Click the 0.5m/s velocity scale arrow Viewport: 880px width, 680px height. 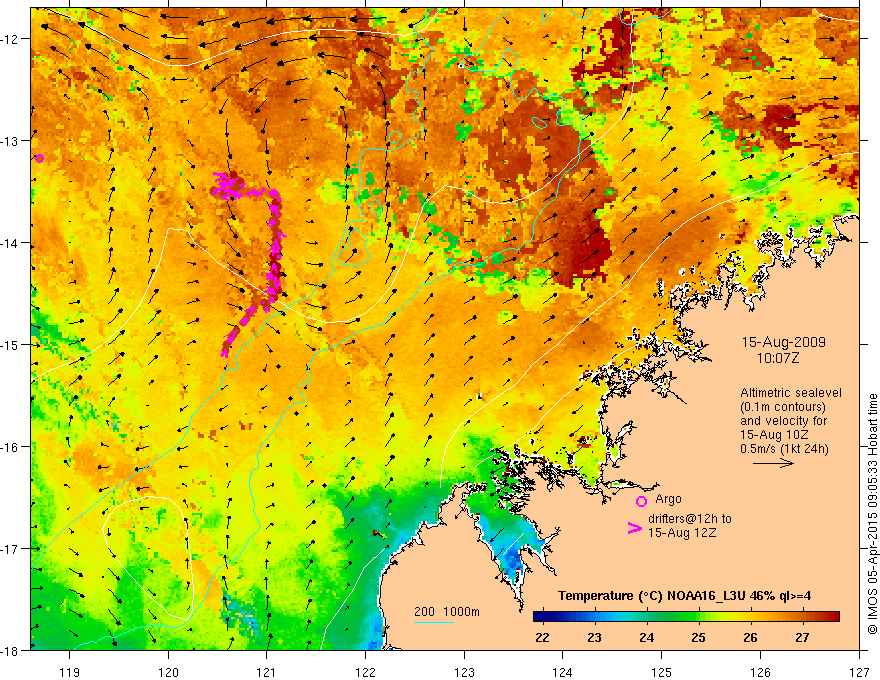(773, 463)
